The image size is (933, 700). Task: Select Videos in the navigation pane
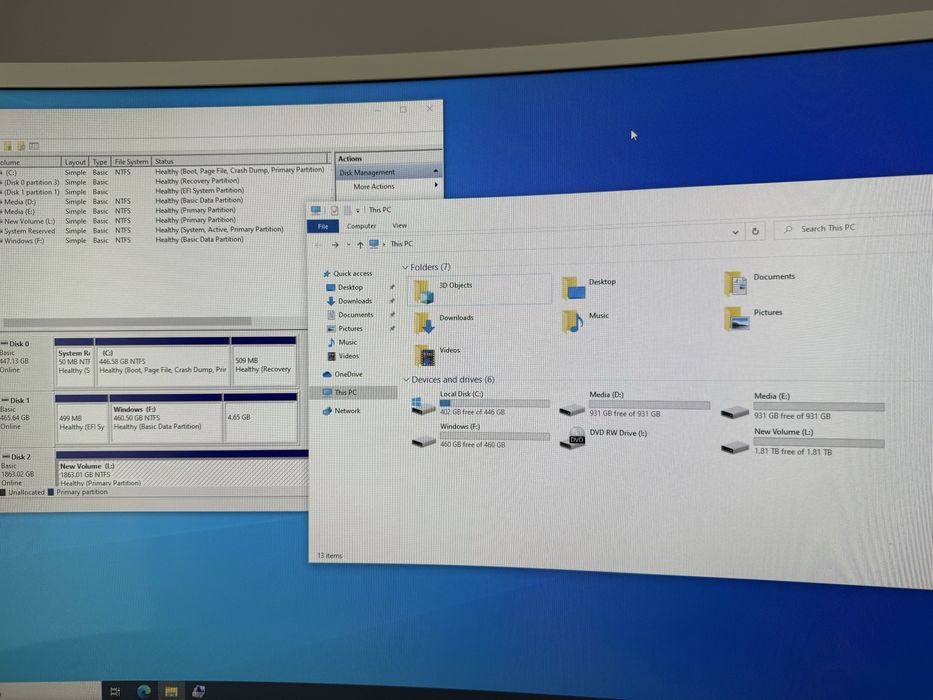pyautogui.click(x=343, y=355)
